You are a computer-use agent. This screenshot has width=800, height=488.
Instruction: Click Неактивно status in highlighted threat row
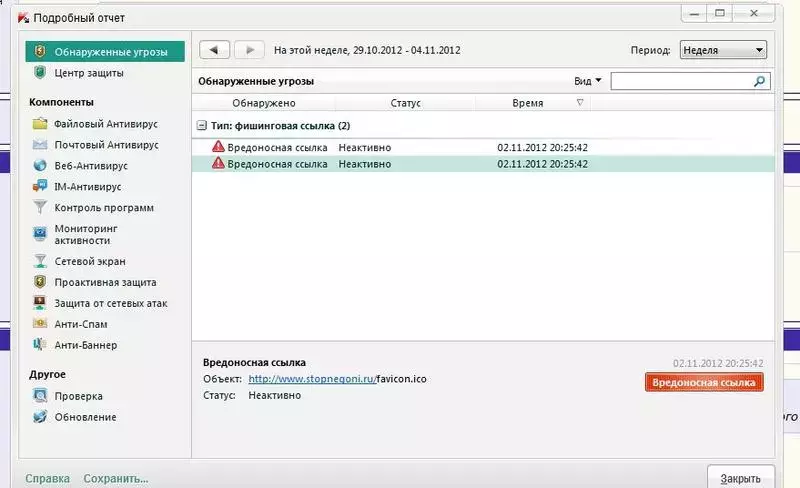[365, 164]
